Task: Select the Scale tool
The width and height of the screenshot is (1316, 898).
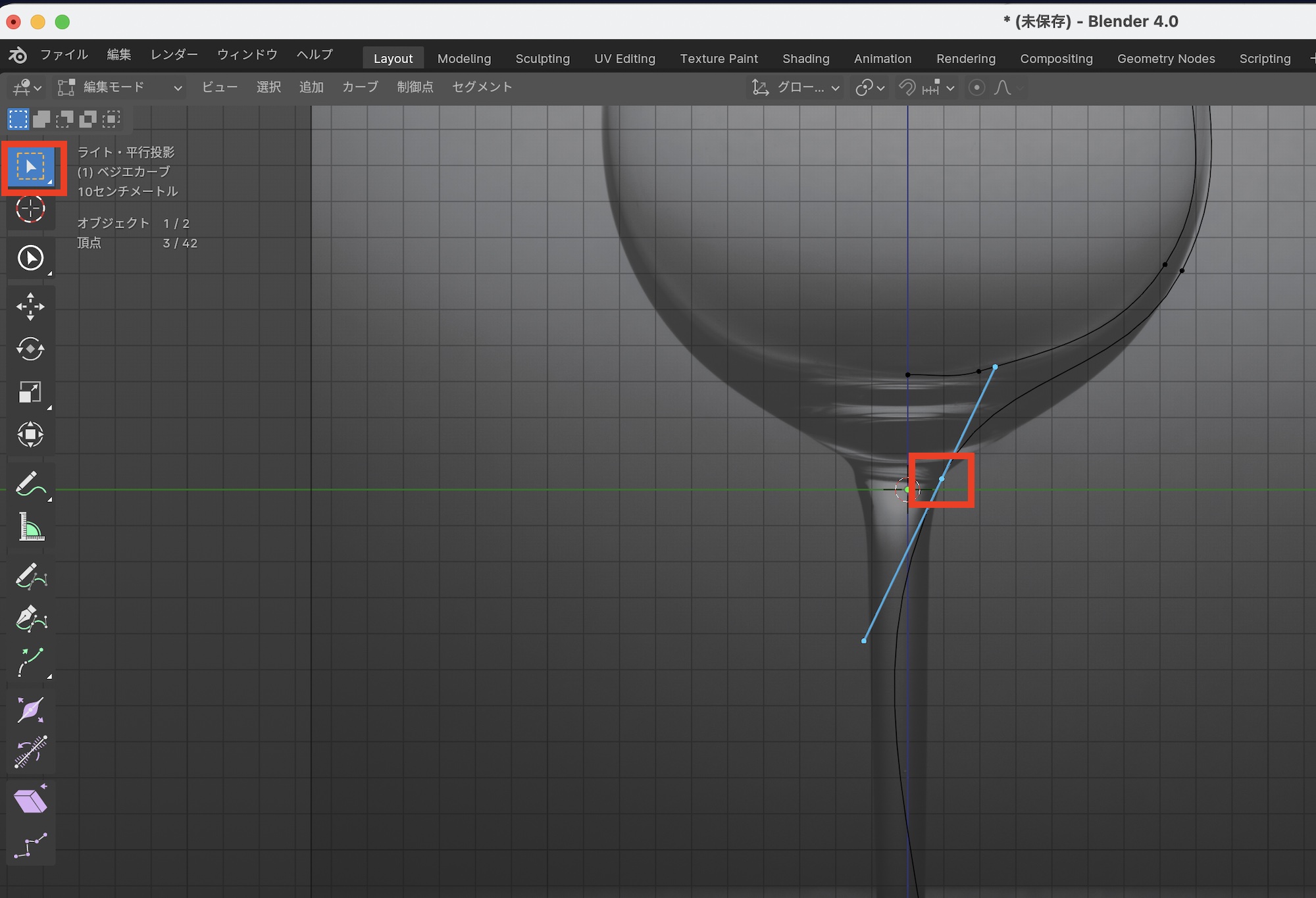Action: tap(30, 392)
